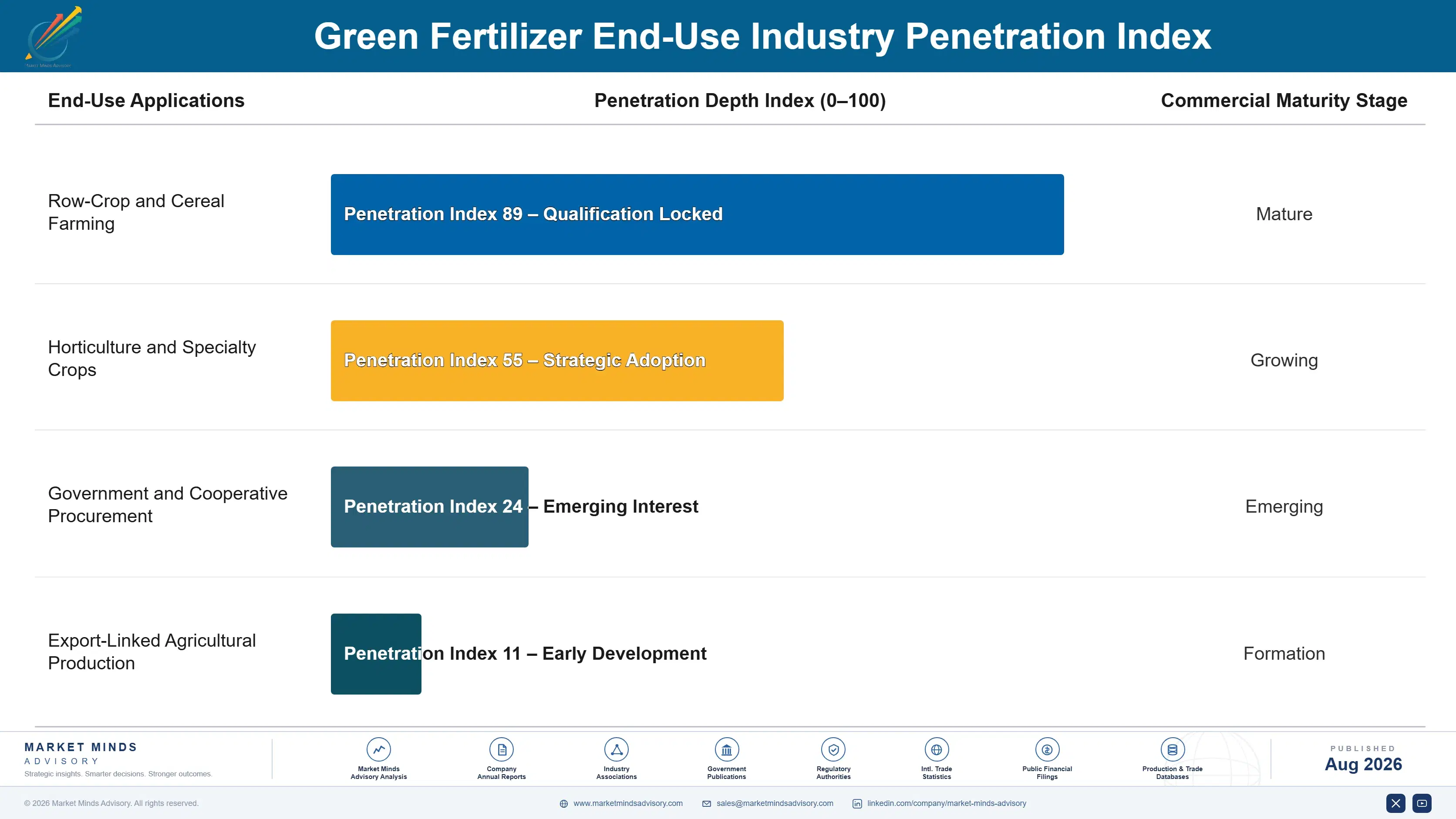Screen dimensions: 1456x819
Task: Click the Company Annual Reports document icon
Action: [x=501, y=749]
